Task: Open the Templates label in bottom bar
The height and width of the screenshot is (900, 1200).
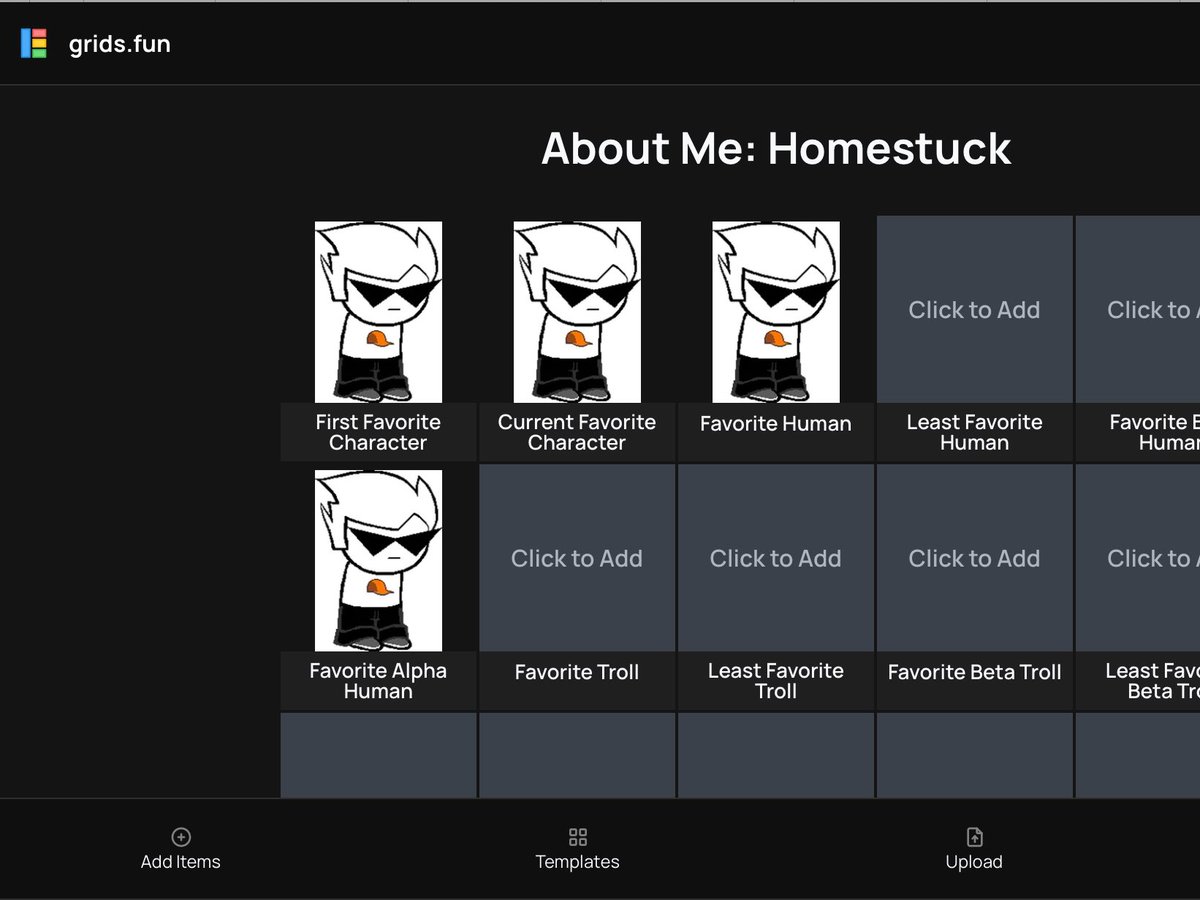Action: tap(577, 862)
